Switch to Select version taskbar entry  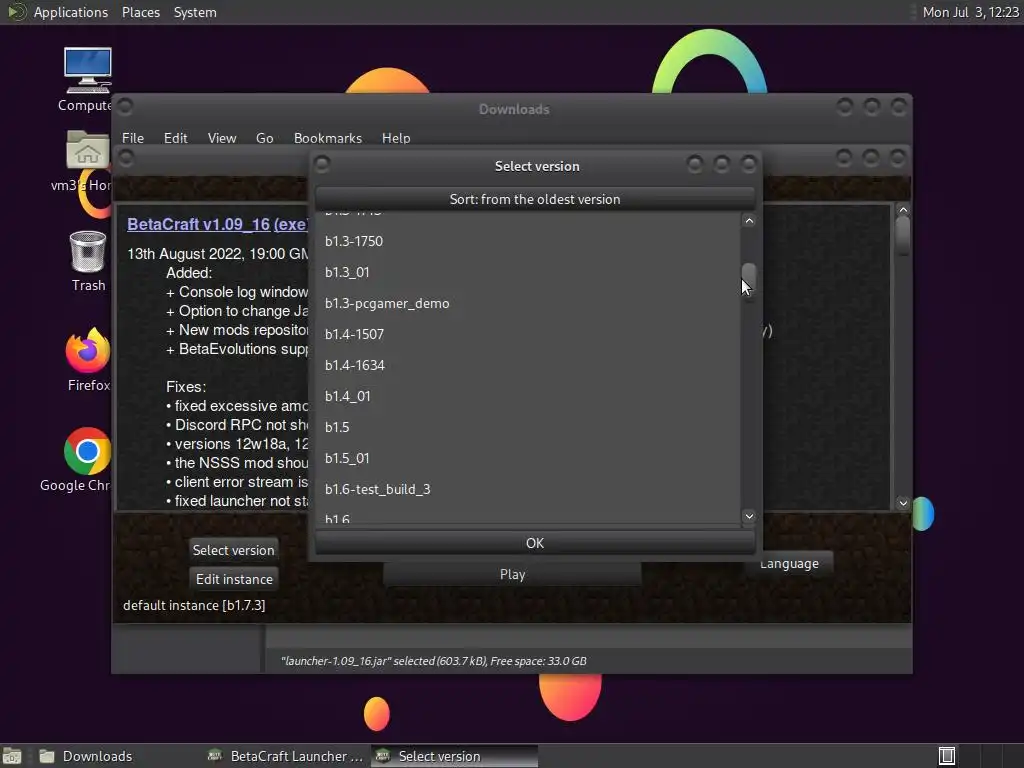tap(455, 756)
